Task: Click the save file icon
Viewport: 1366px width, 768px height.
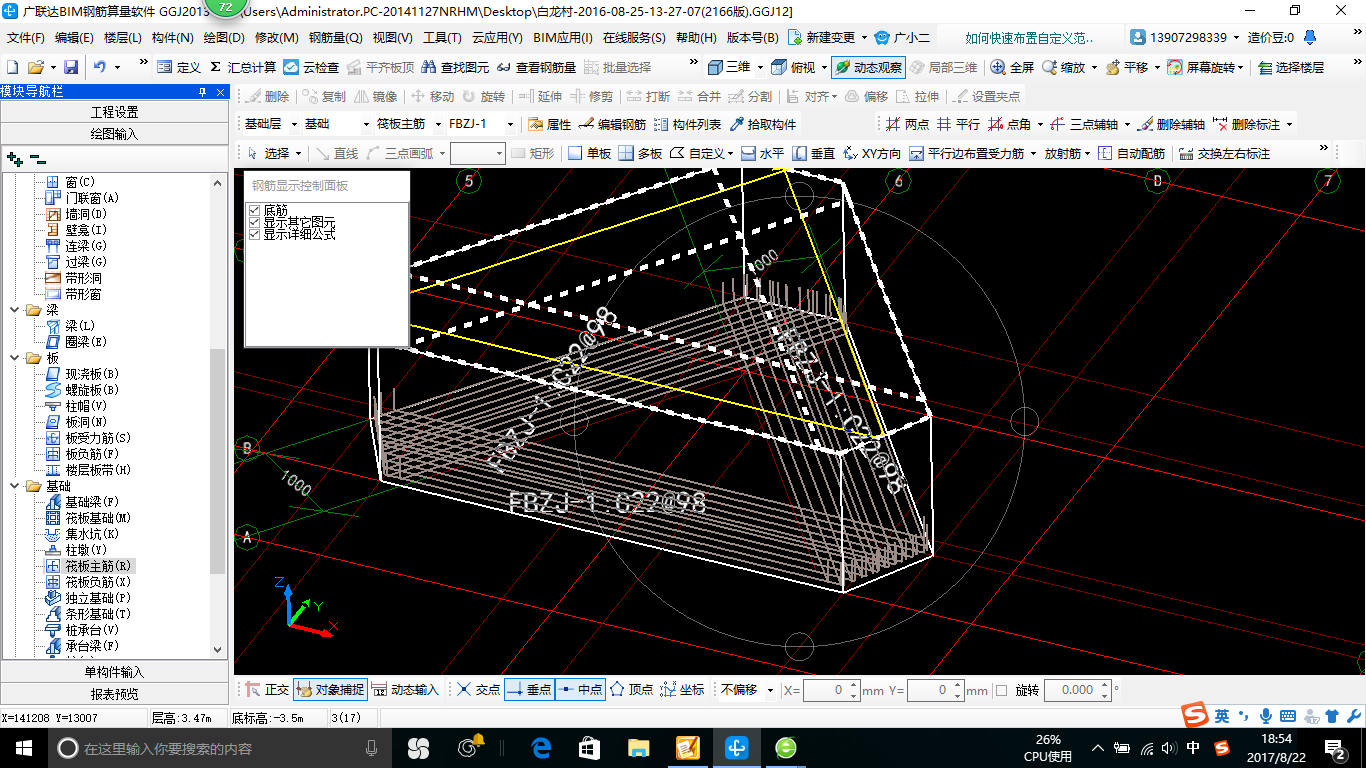Action: tap(71, 67)
